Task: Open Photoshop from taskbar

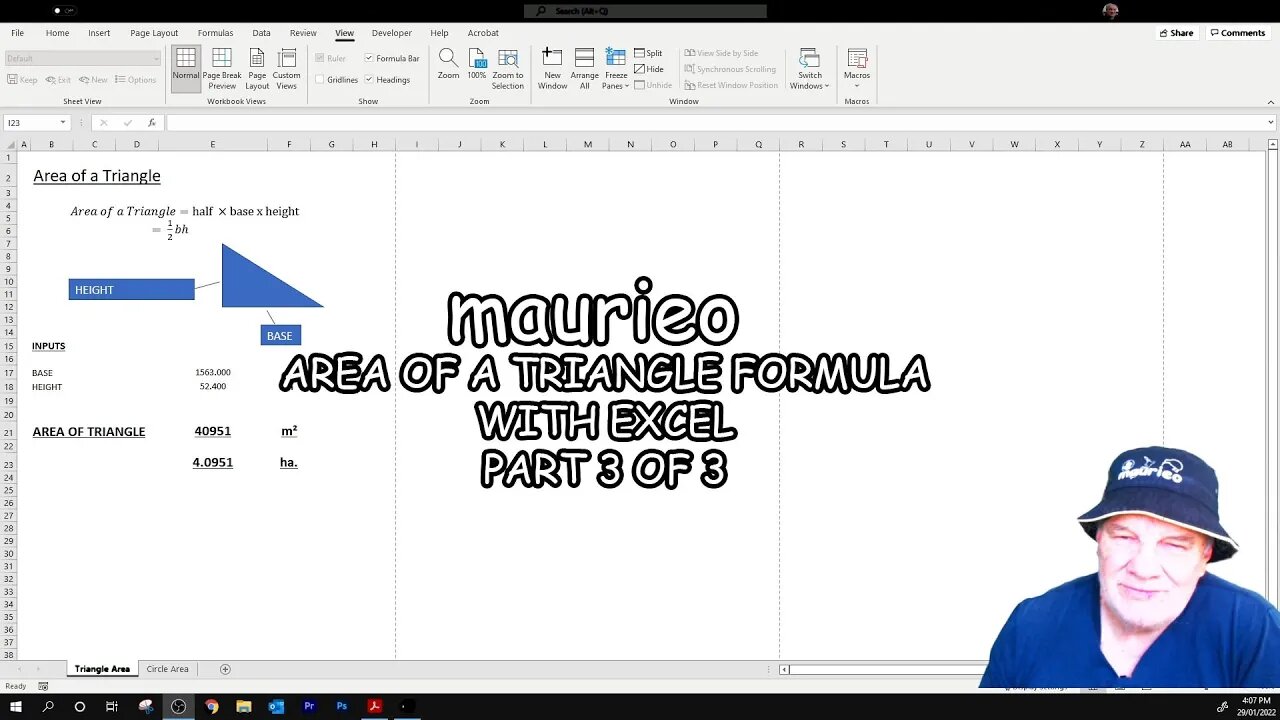Action: click(342, 706)
